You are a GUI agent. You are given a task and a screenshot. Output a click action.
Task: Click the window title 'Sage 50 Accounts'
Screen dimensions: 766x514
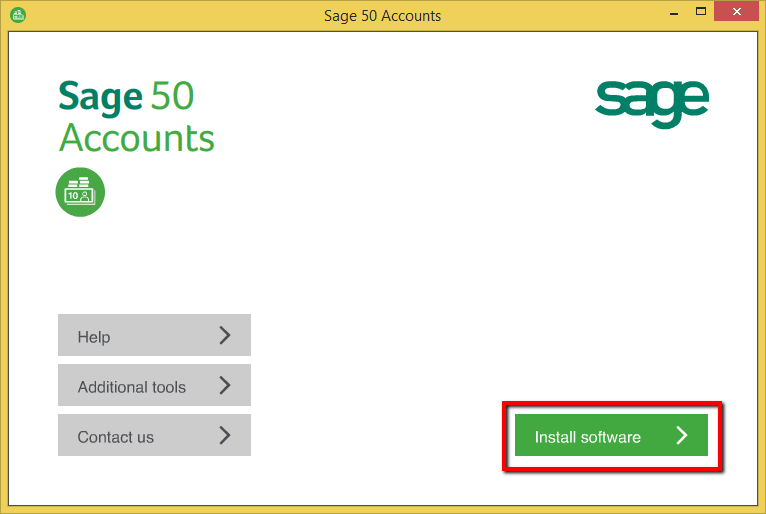pyautogui.click(x=383, y=16)
